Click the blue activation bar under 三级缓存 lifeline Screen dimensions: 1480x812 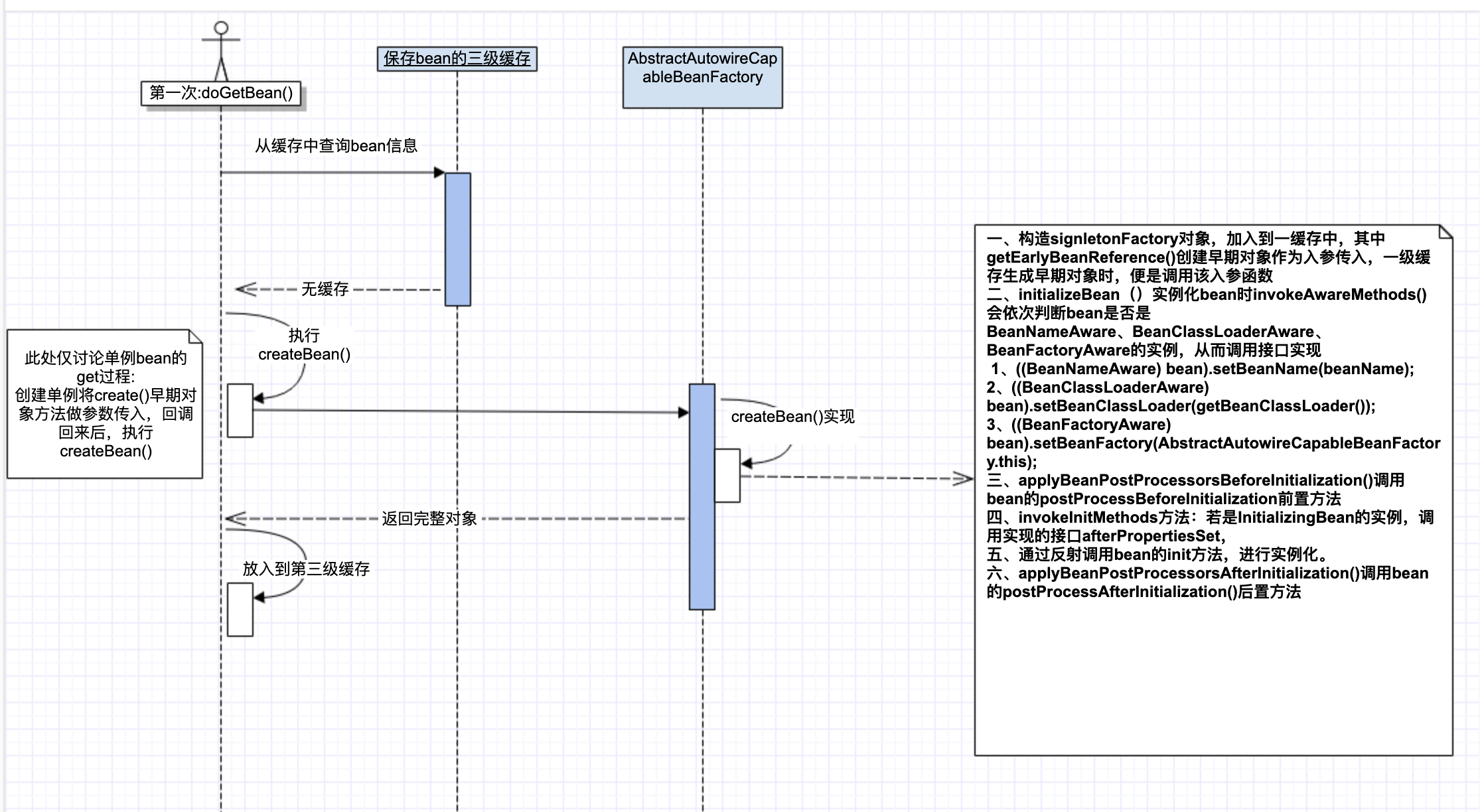click(x=457, y=239)
